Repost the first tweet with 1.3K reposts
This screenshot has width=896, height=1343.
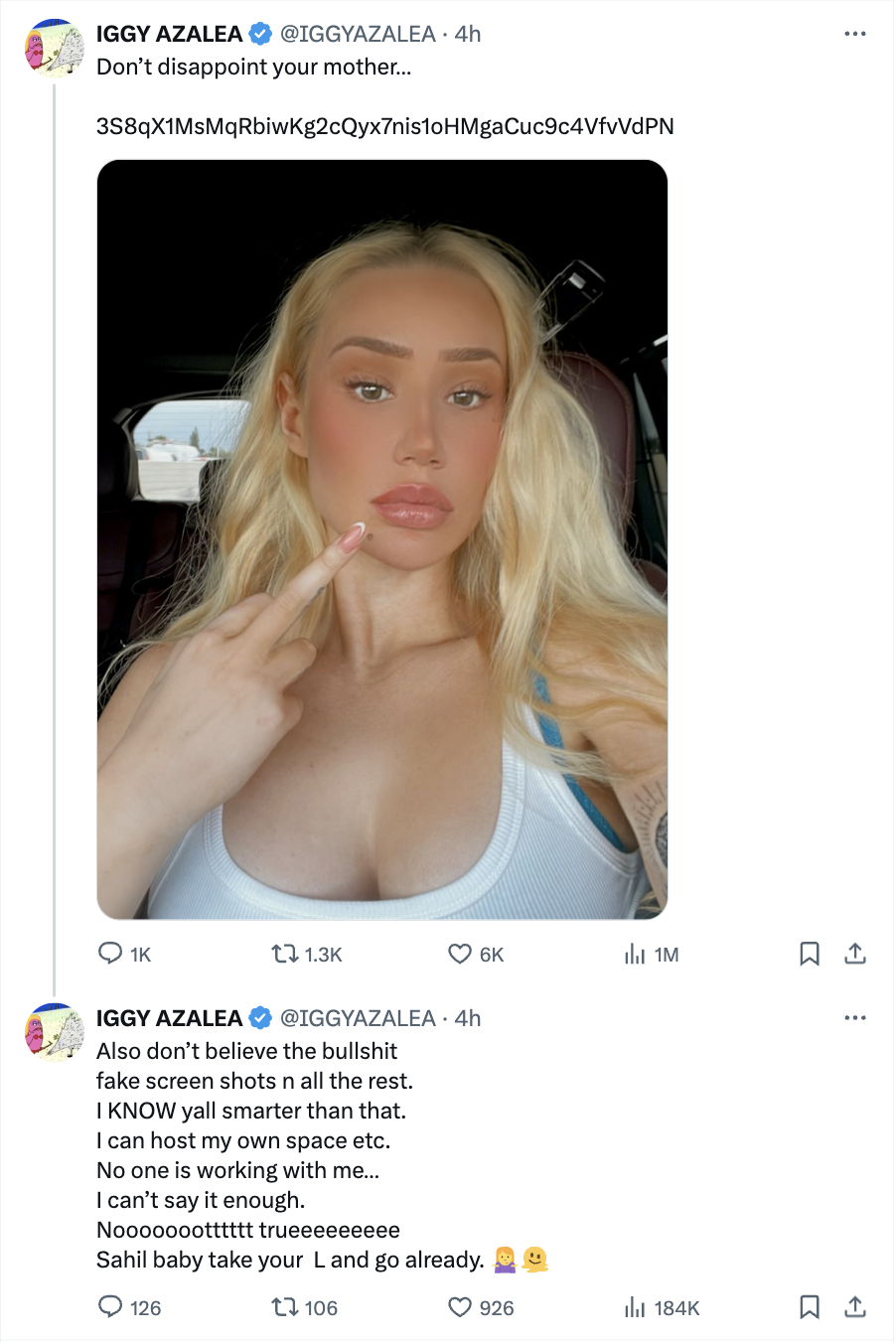point(285,955)
